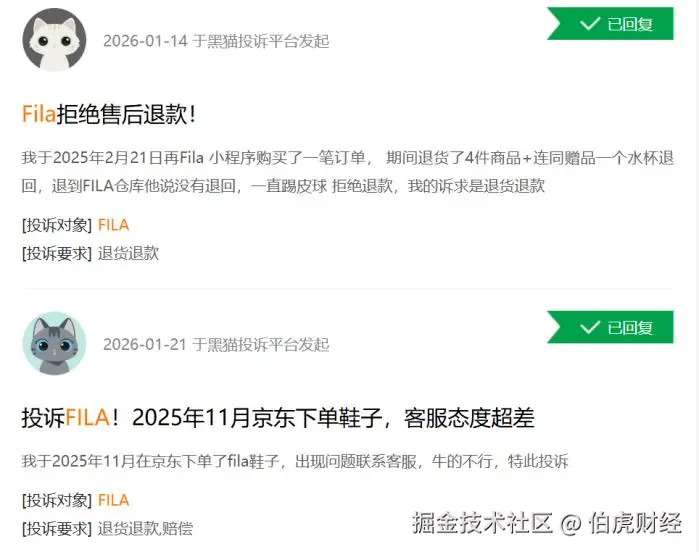This screenshot has width=699, height=553.
Task: Click orange Fila word in first title
Action: pos(39,114)
